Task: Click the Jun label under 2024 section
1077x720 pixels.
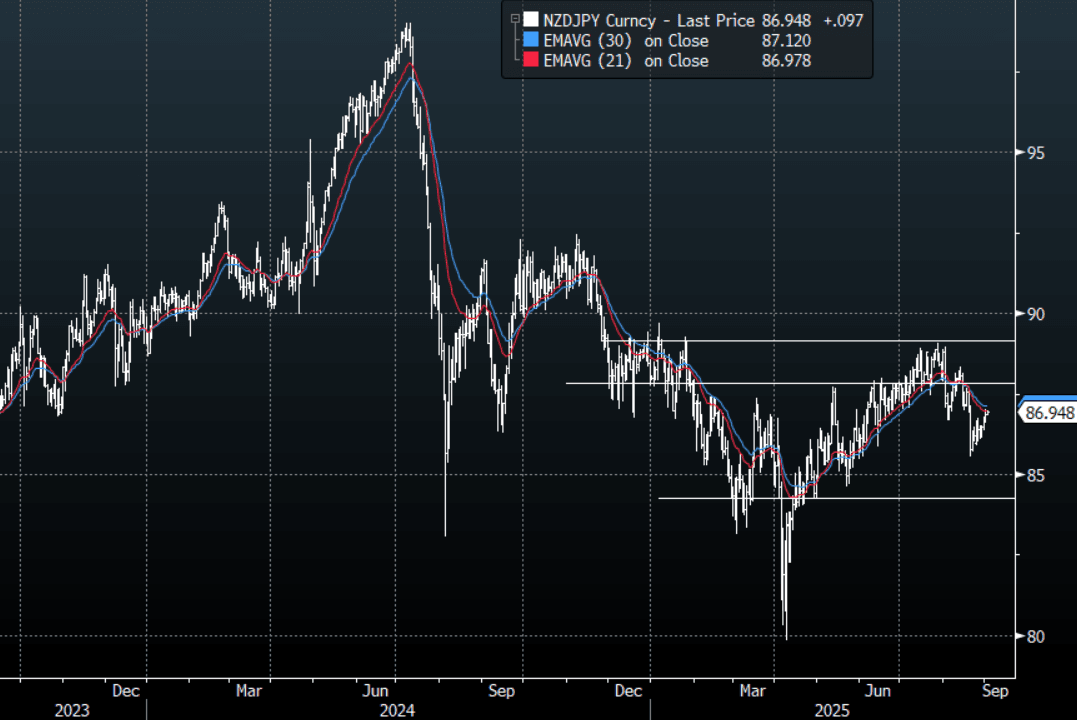Action: 376,690
